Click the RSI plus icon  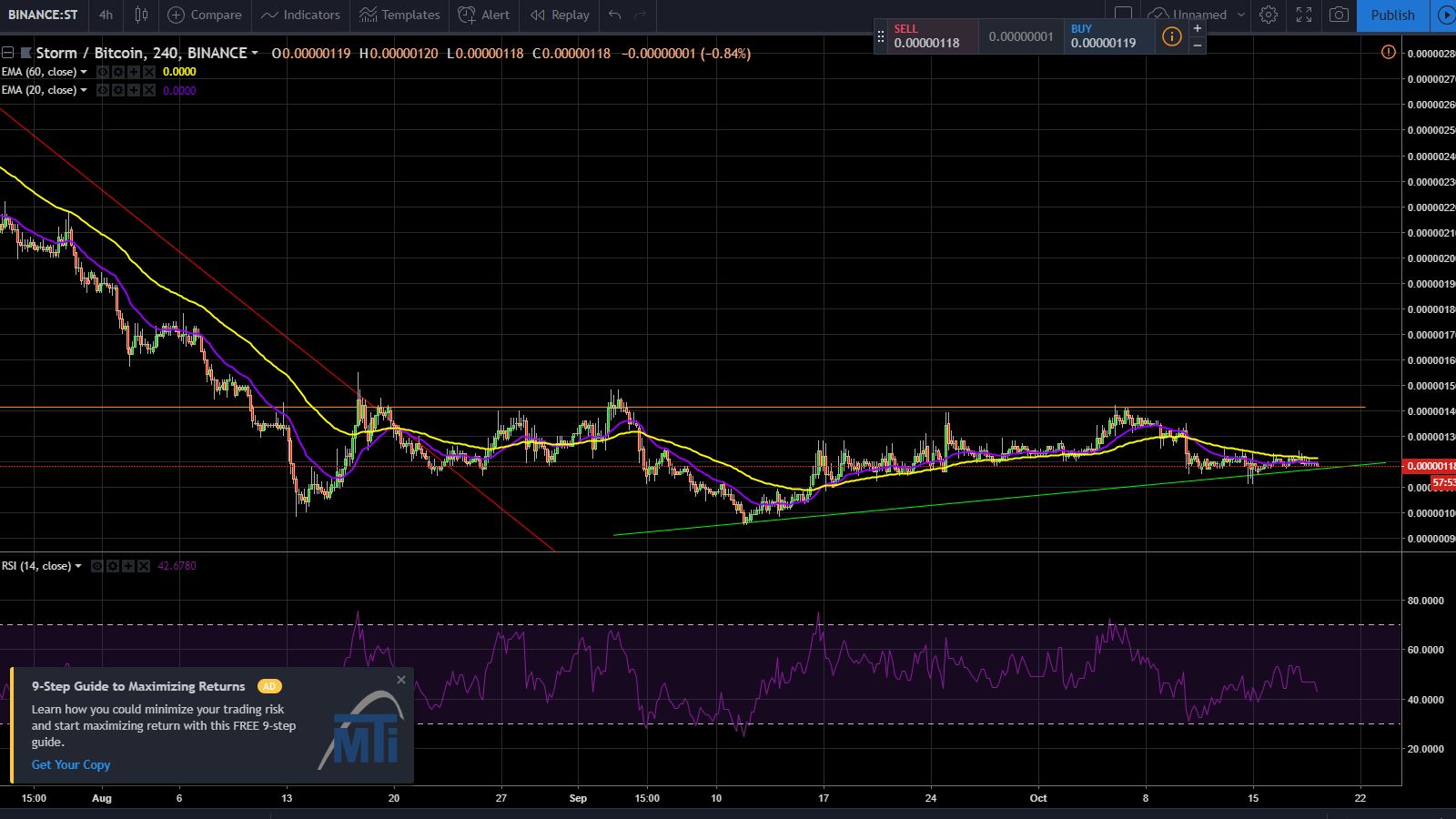[128, 566]
